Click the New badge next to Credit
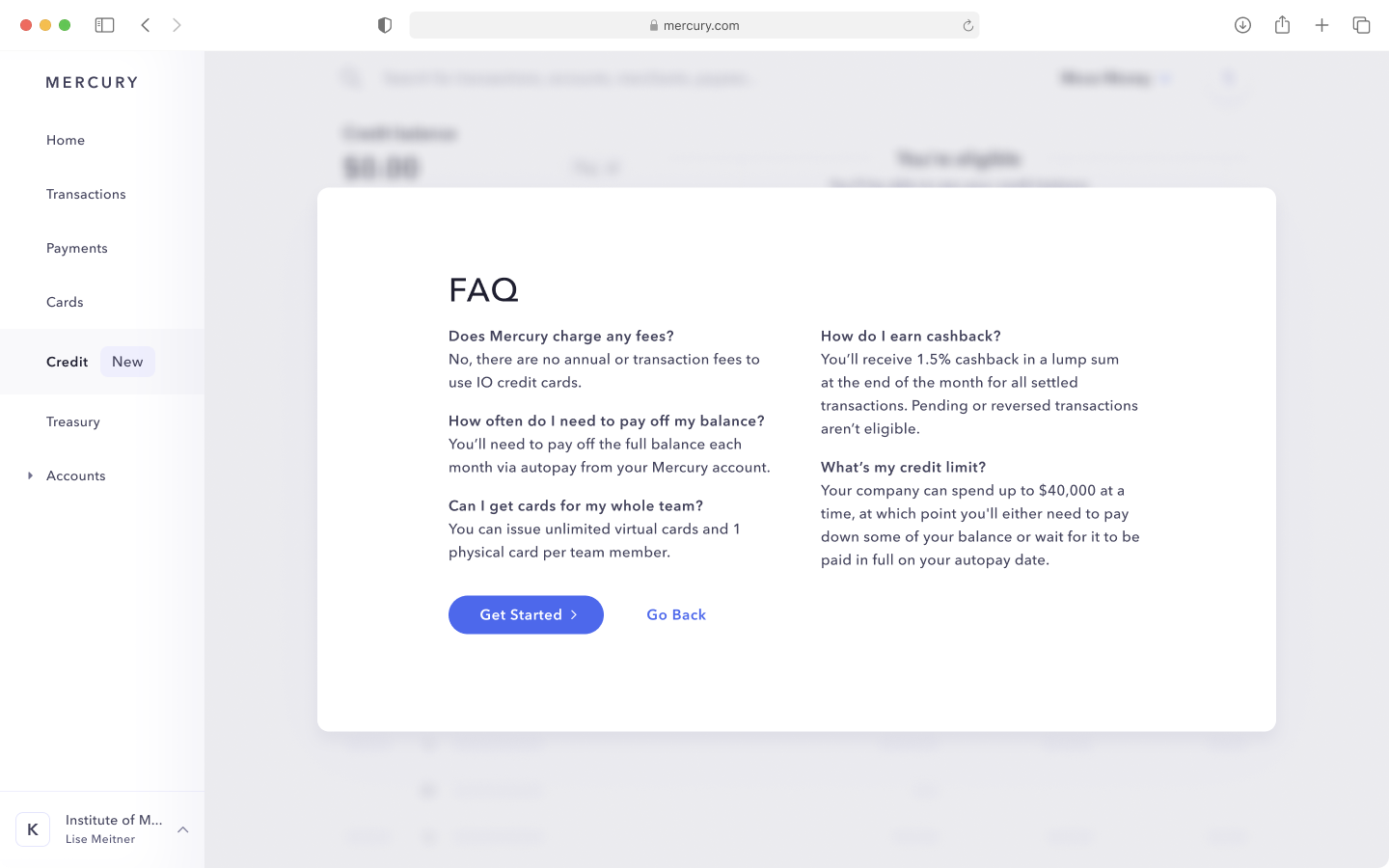Viewport: 1389px width, 868px height. pyautogui.click(x=127, y=362)
